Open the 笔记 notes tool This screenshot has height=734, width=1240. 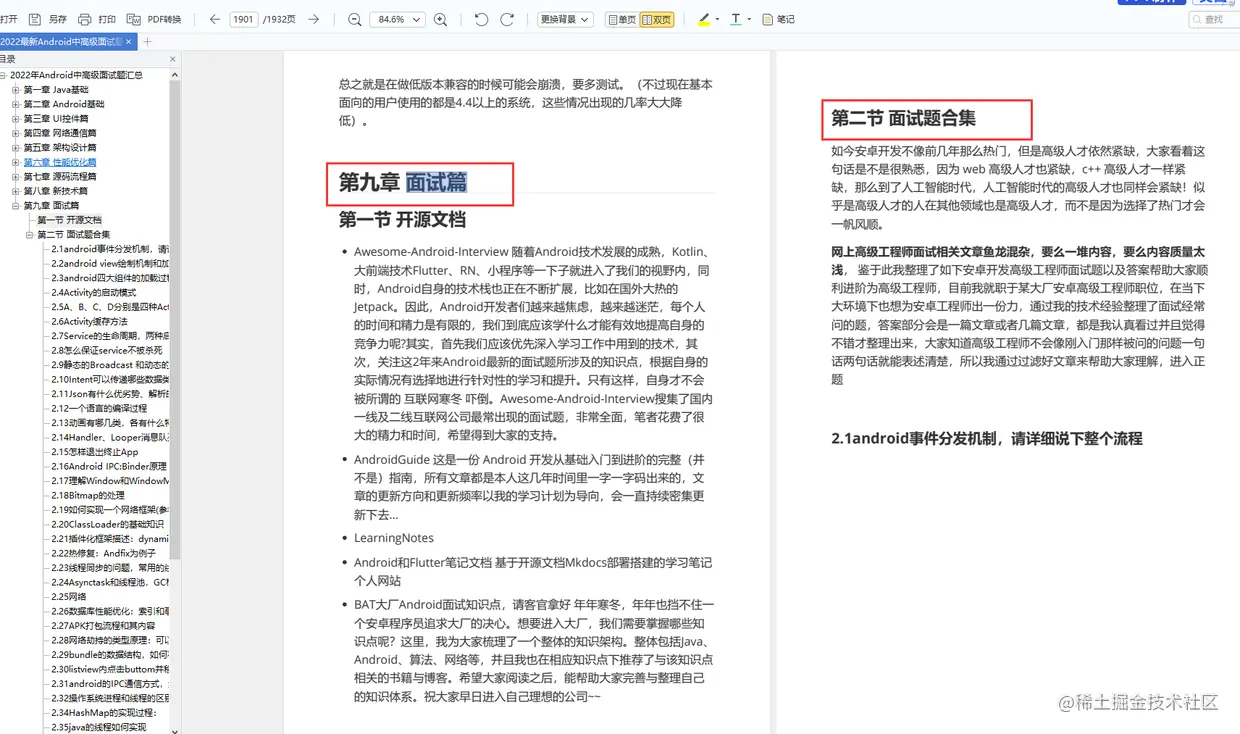[779, 19]
